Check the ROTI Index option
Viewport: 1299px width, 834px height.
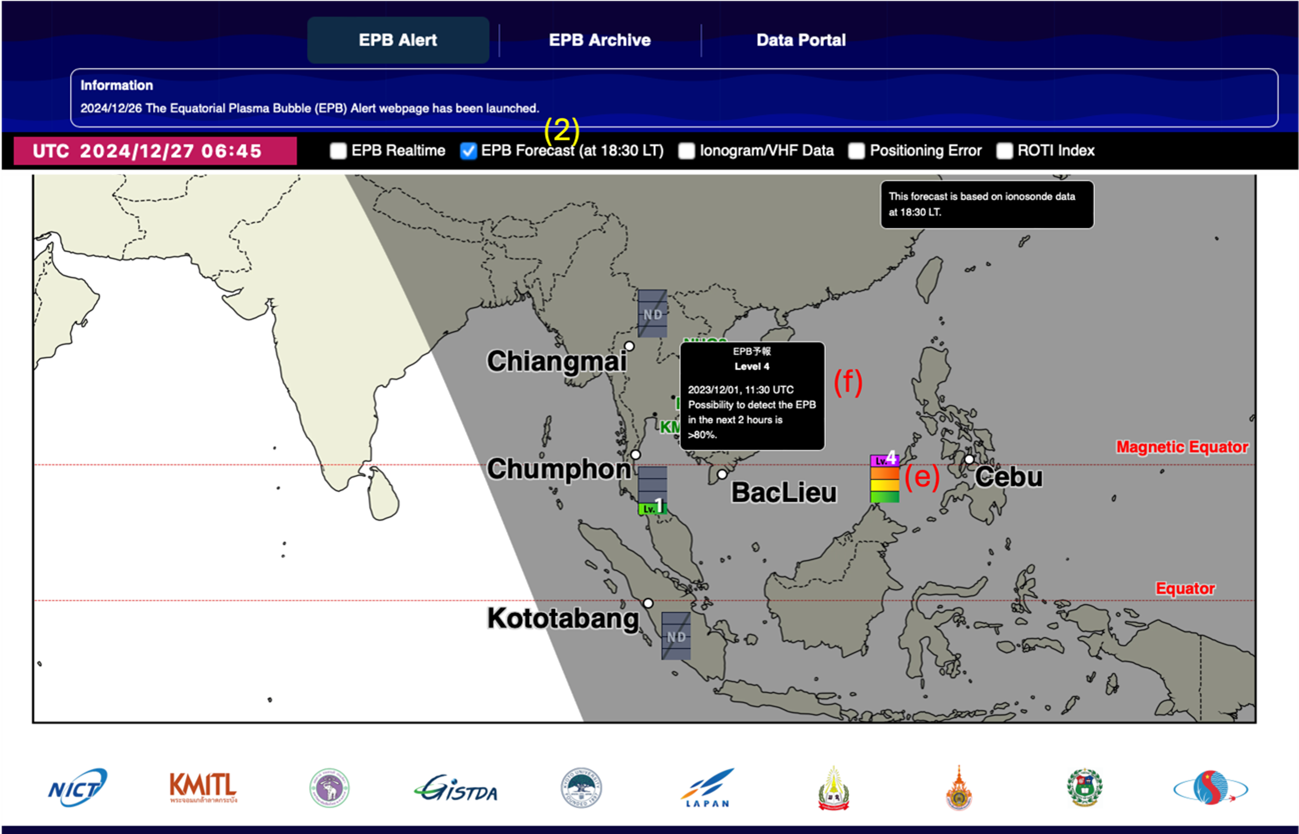(1004, 150)
